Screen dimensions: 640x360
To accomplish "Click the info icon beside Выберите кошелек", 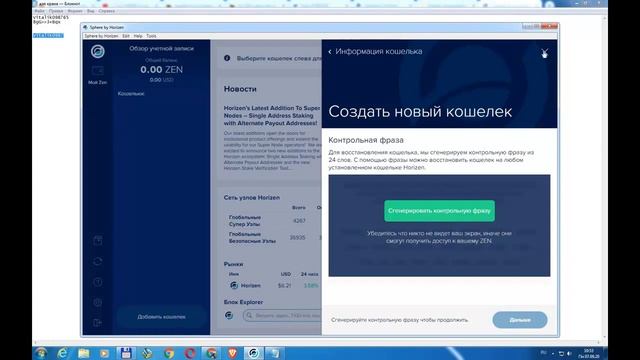I will tap(227, 58).
